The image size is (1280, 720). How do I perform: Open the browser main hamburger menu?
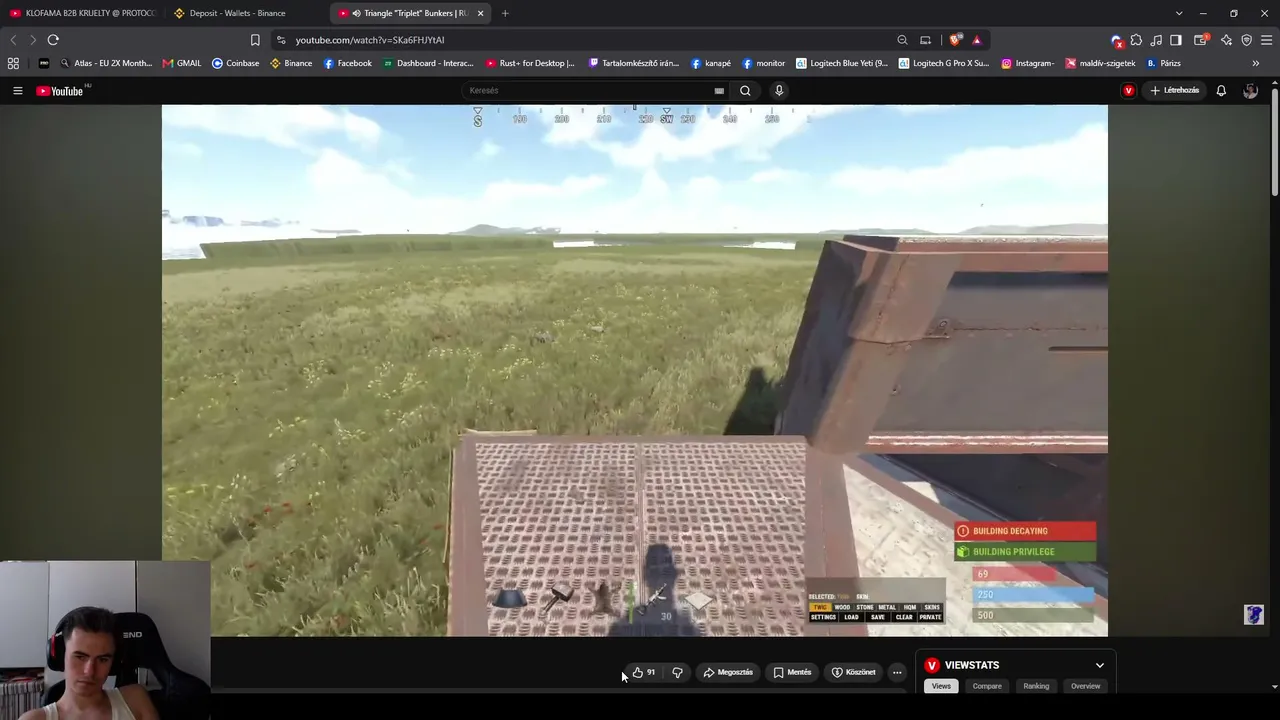[x=1266, y=40]
